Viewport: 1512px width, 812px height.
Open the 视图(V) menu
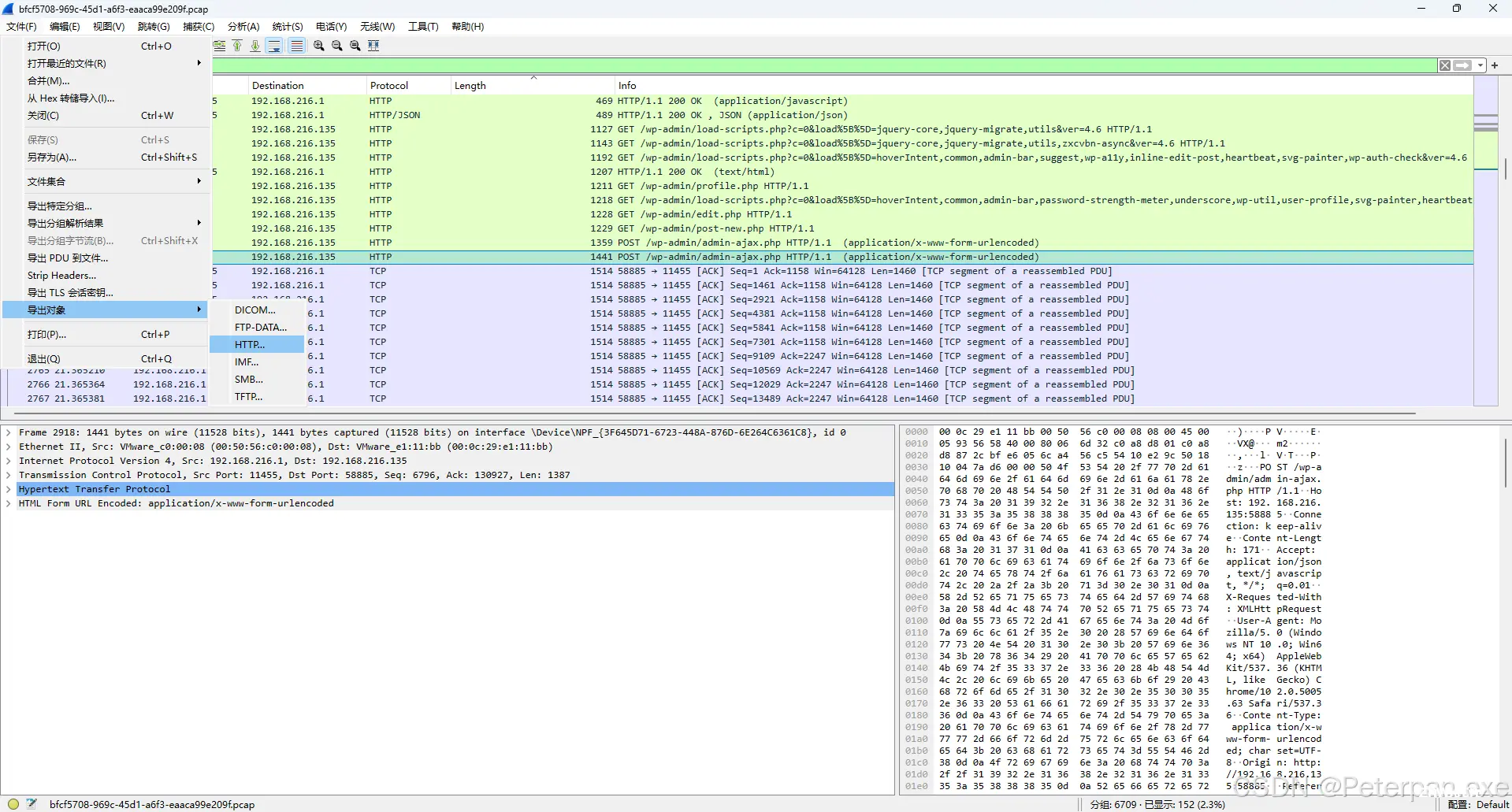pos(109,27)
